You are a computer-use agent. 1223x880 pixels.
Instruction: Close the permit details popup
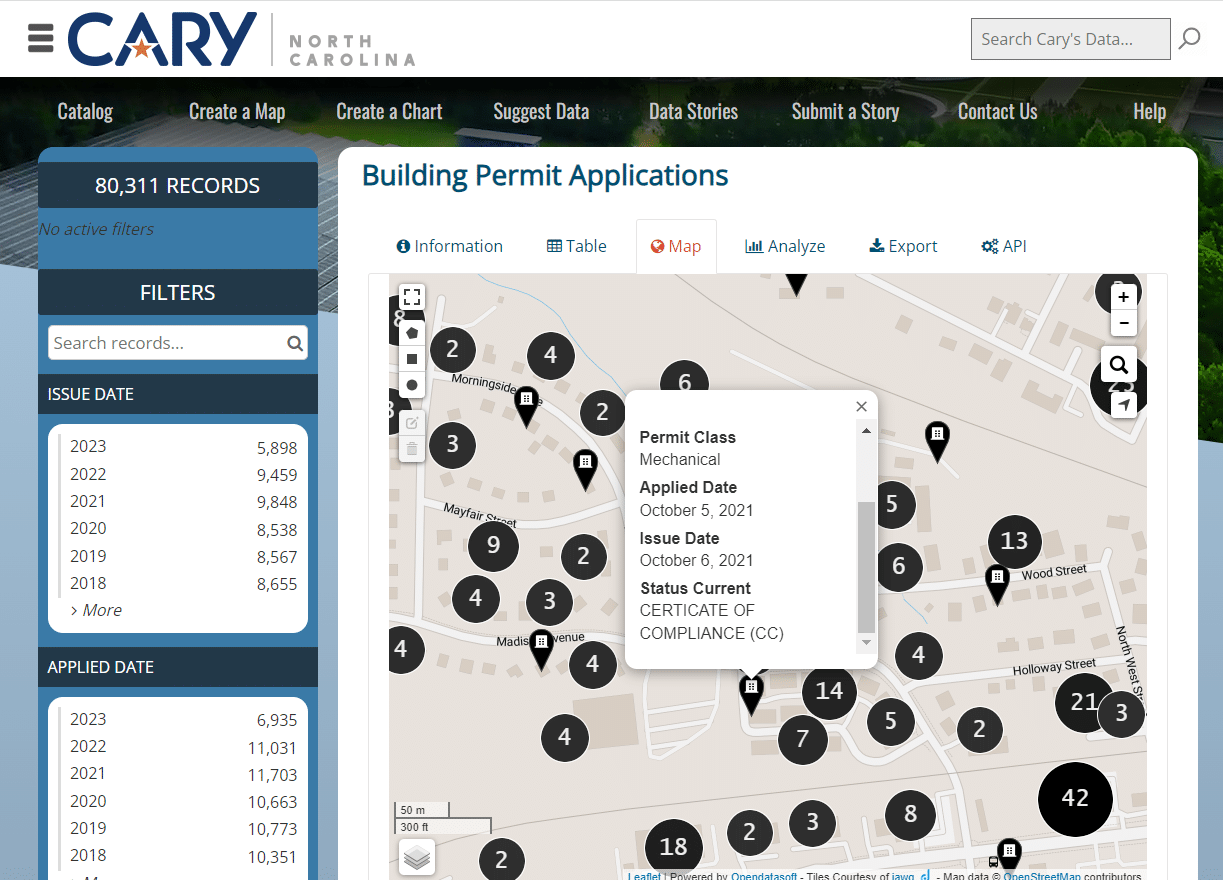point(861,406)
